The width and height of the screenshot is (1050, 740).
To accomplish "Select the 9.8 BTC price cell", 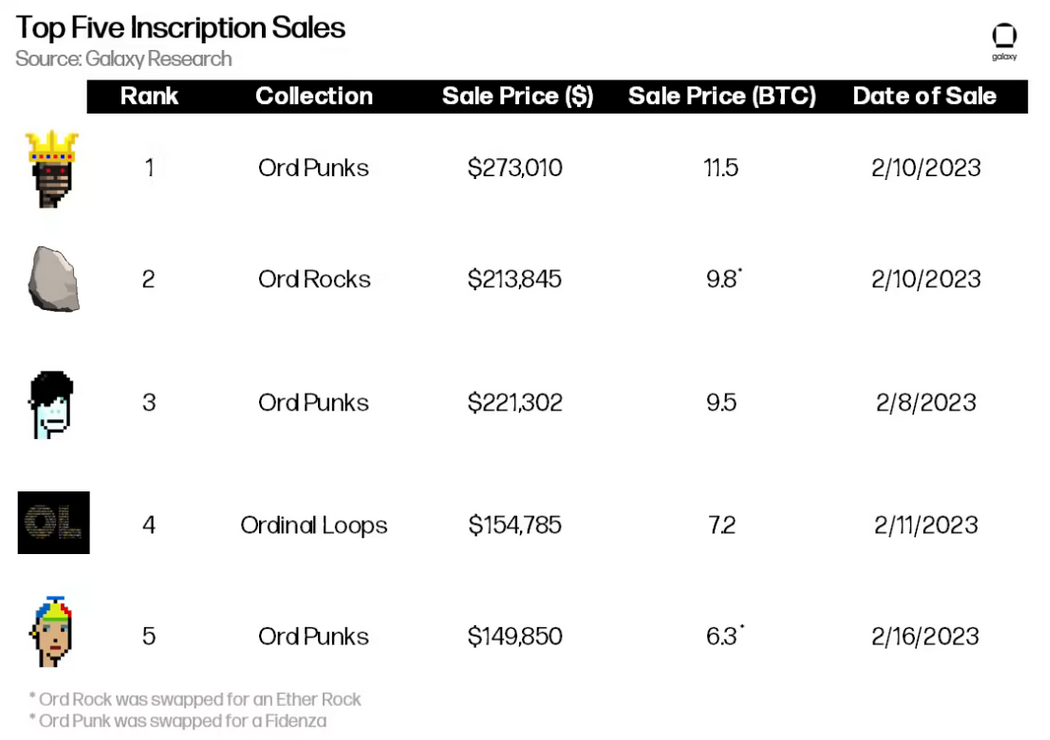I will tap(724, 278).
